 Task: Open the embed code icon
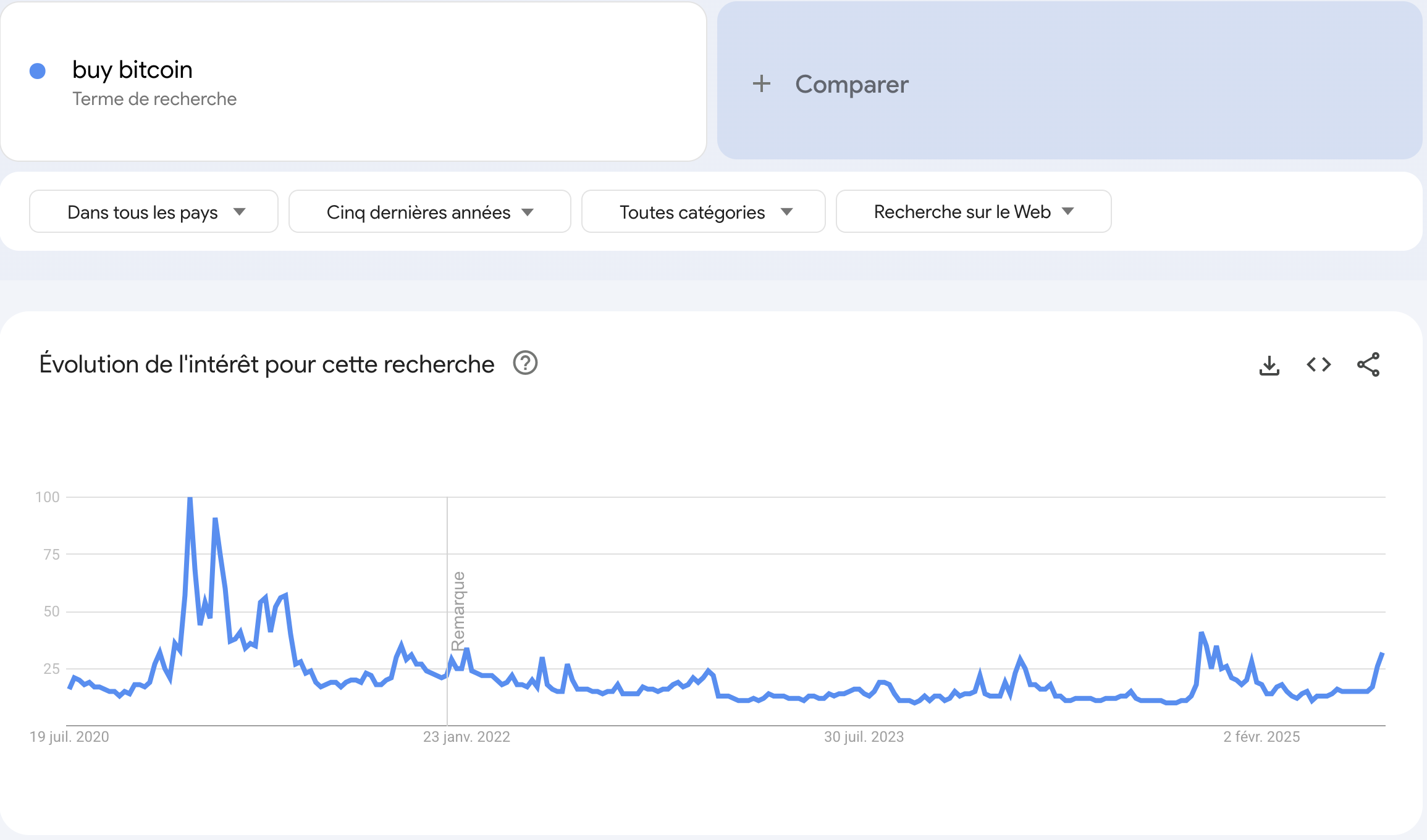coord(1319,364)
